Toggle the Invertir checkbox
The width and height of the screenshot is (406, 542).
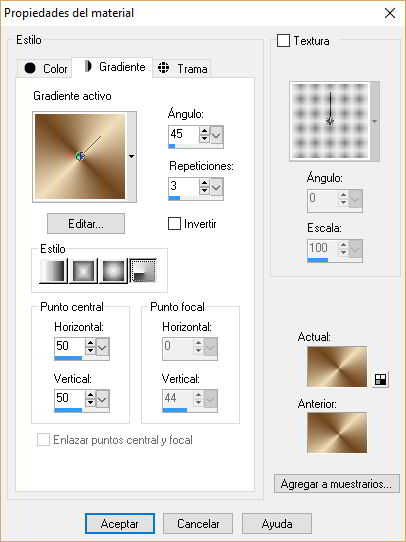(x=174, y=224)
